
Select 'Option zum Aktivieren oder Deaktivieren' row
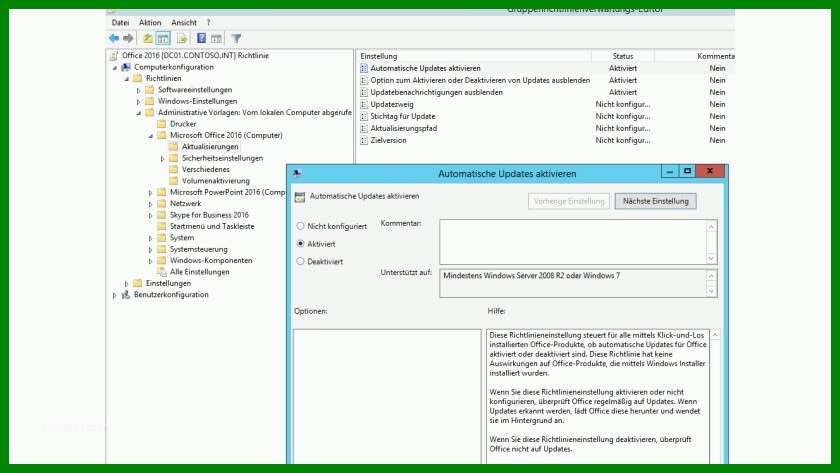545,80
